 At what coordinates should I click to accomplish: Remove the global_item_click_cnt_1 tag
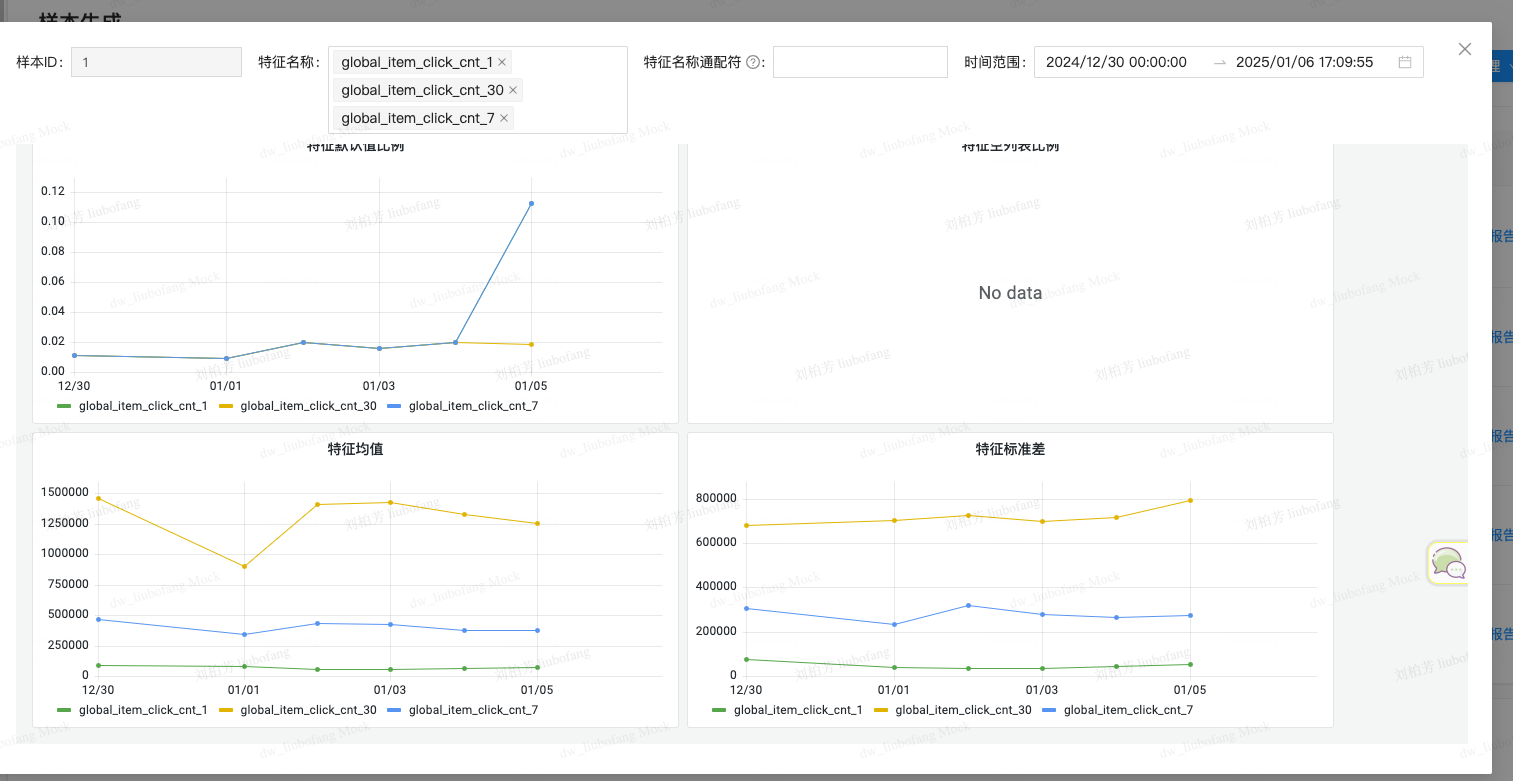point(502,62)
